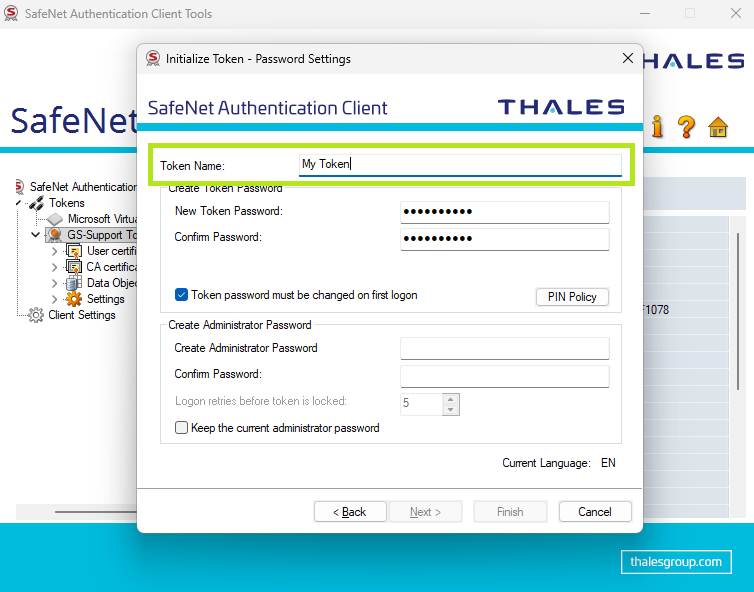Screen dimensions: 754x592
Task: Uncheck Token password must be changed on first logon
Action: coord(181,295)
